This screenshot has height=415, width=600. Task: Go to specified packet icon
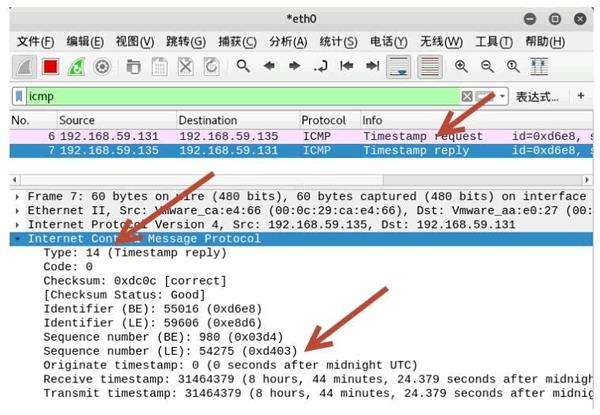321,67
